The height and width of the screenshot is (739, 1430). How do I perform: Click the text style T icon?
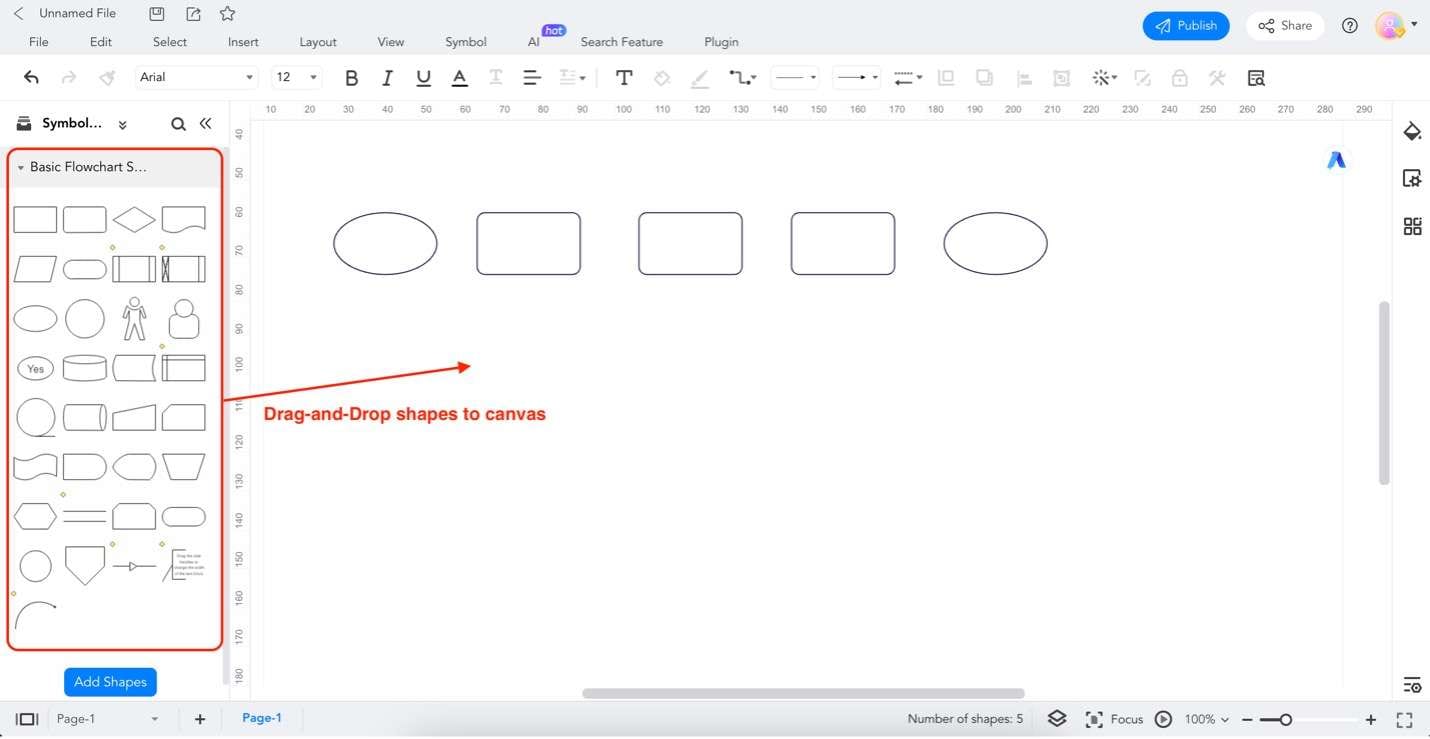495,78
